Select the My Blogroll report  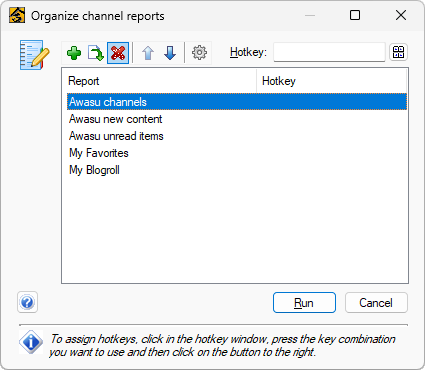click(237, 170)
